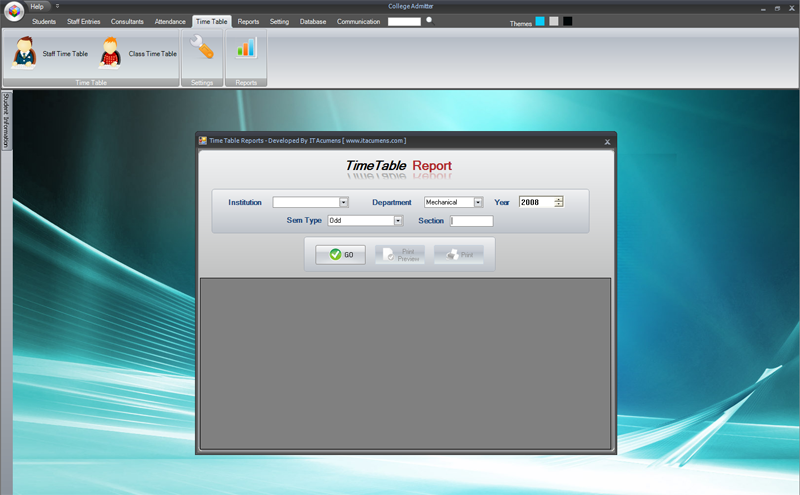Select the cyan theme swatch
Screen dimensions: 800x495
click(540, 21)
